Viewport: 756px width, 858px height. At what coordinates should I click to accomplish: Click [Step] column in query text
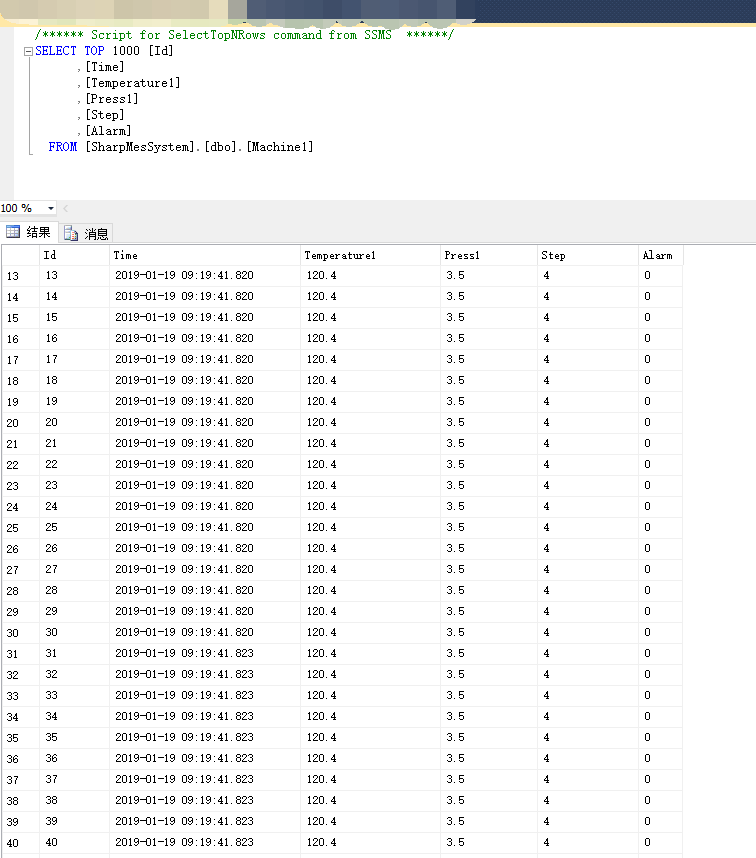tap(105, 115)
